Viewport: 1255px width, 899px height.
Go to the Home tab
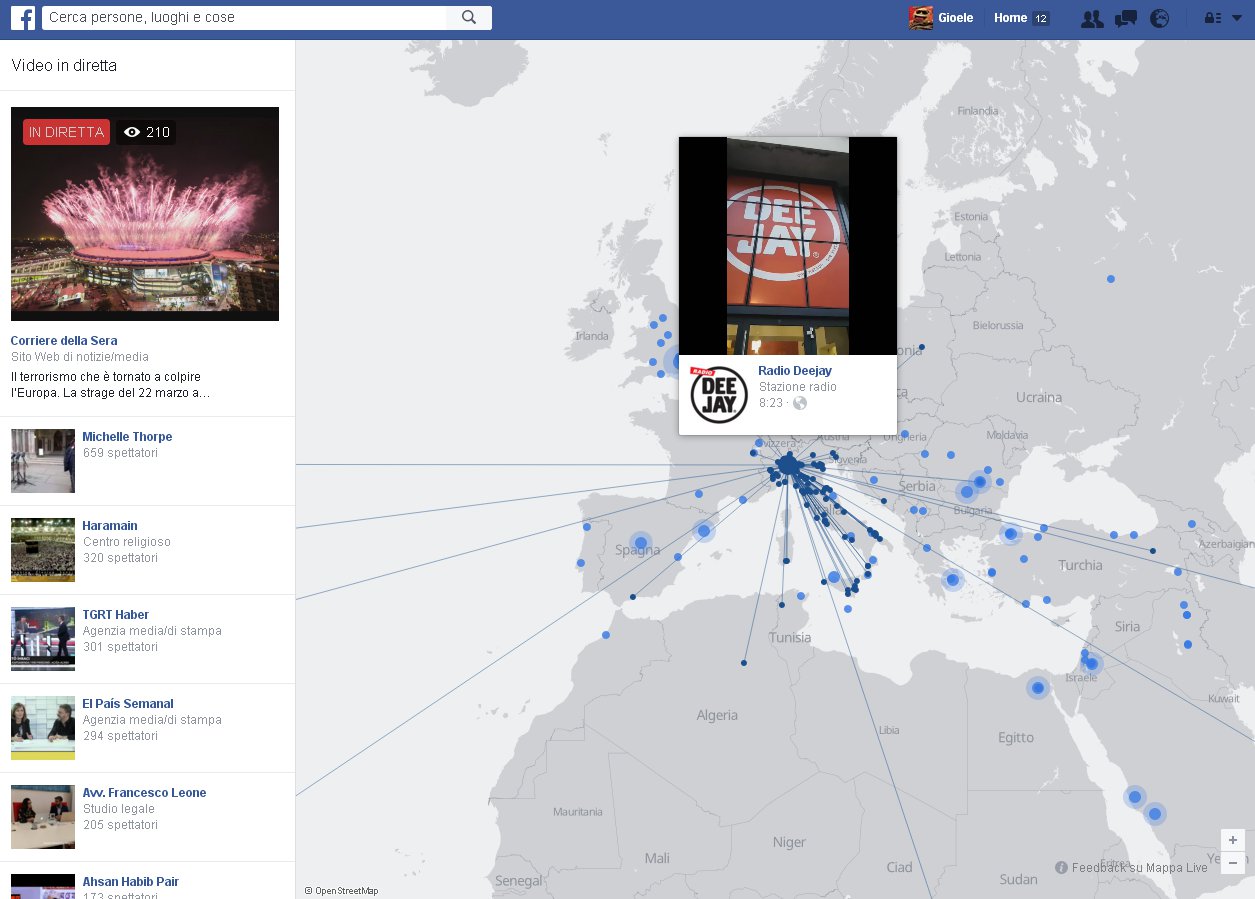coord(1010,18)
